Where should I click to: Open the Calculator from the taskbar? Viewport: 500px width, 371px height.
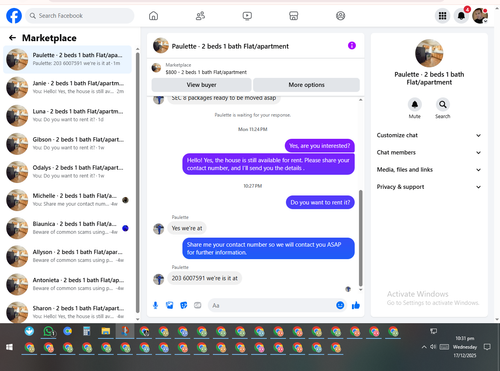pos(87,331)
